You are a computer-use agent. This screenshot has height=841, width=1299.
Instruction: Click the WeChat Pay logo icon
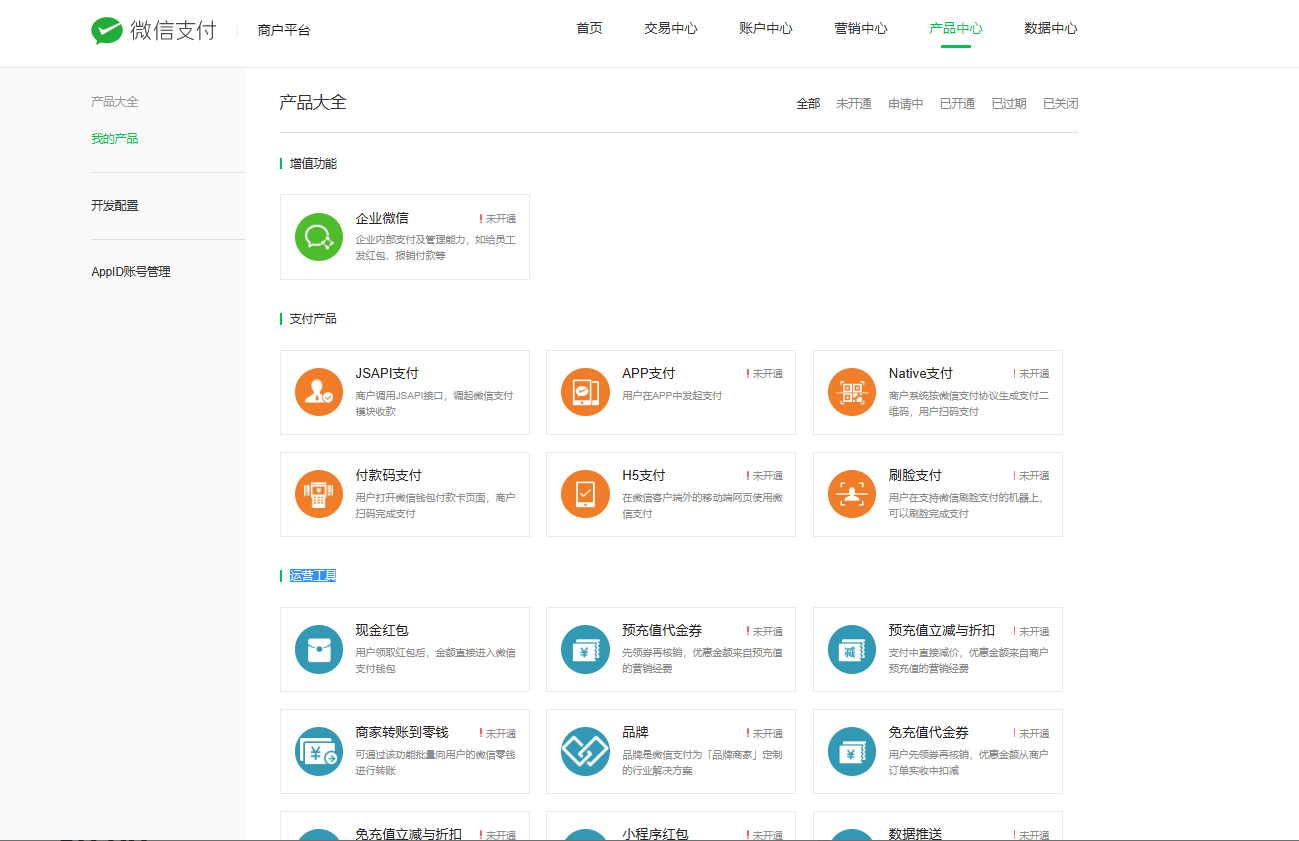pyautogui.click(x=107, y=30)
